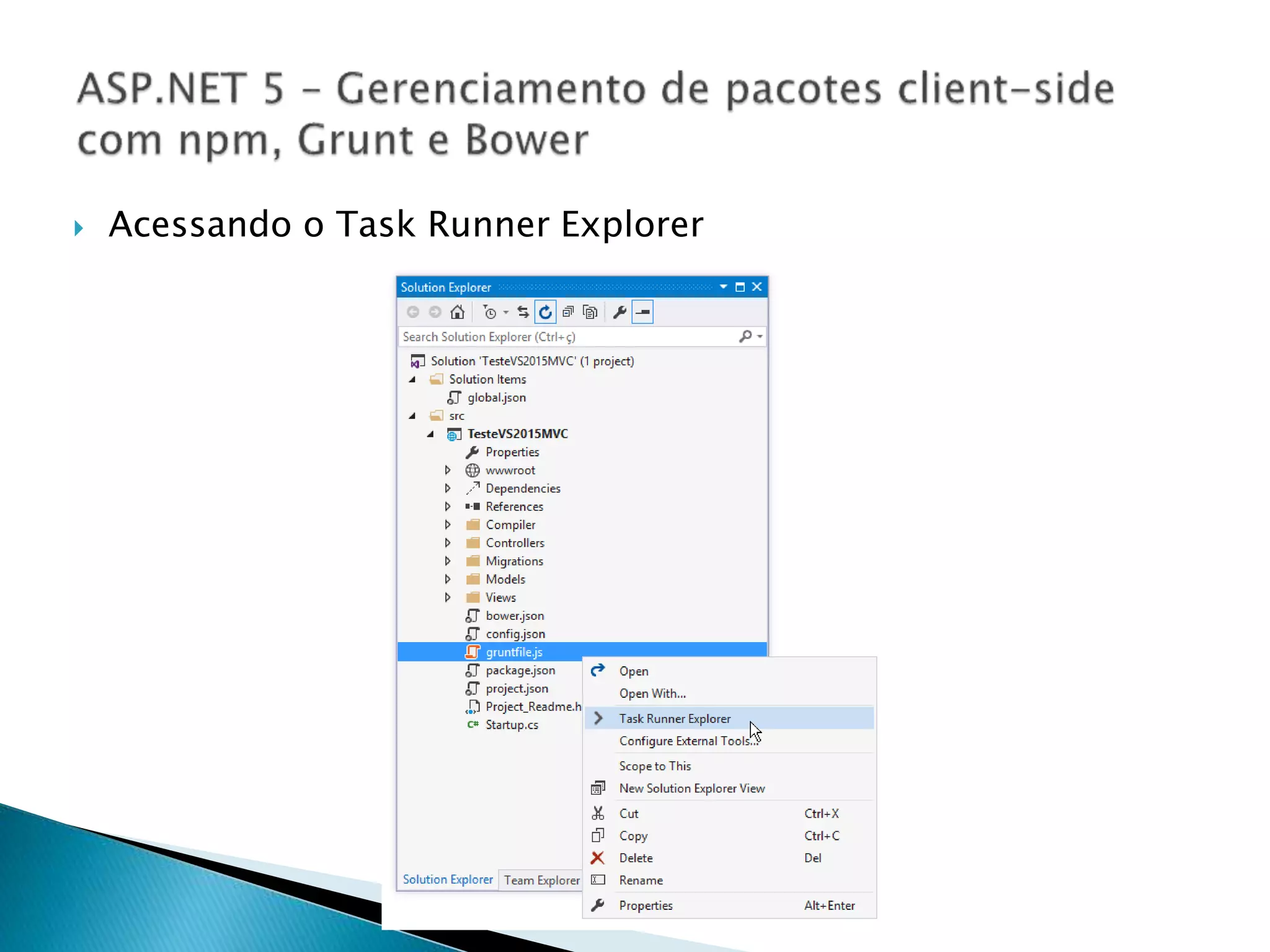Screen dimensions: 1270x952
Task: Click the Forward navigation arrow in toolbar
Action: click(435, 312)
